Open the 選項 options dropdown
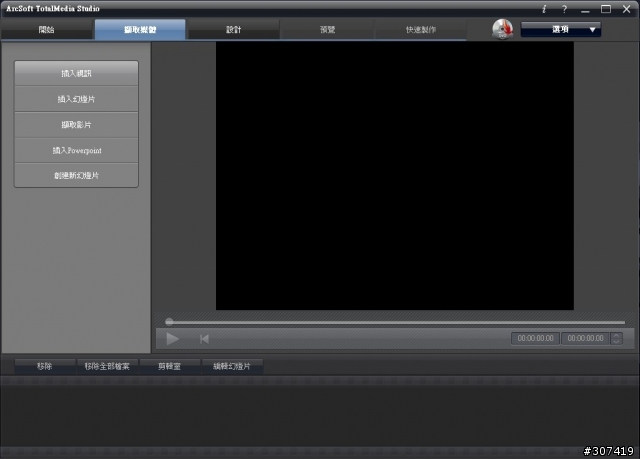 click(561, 29)
